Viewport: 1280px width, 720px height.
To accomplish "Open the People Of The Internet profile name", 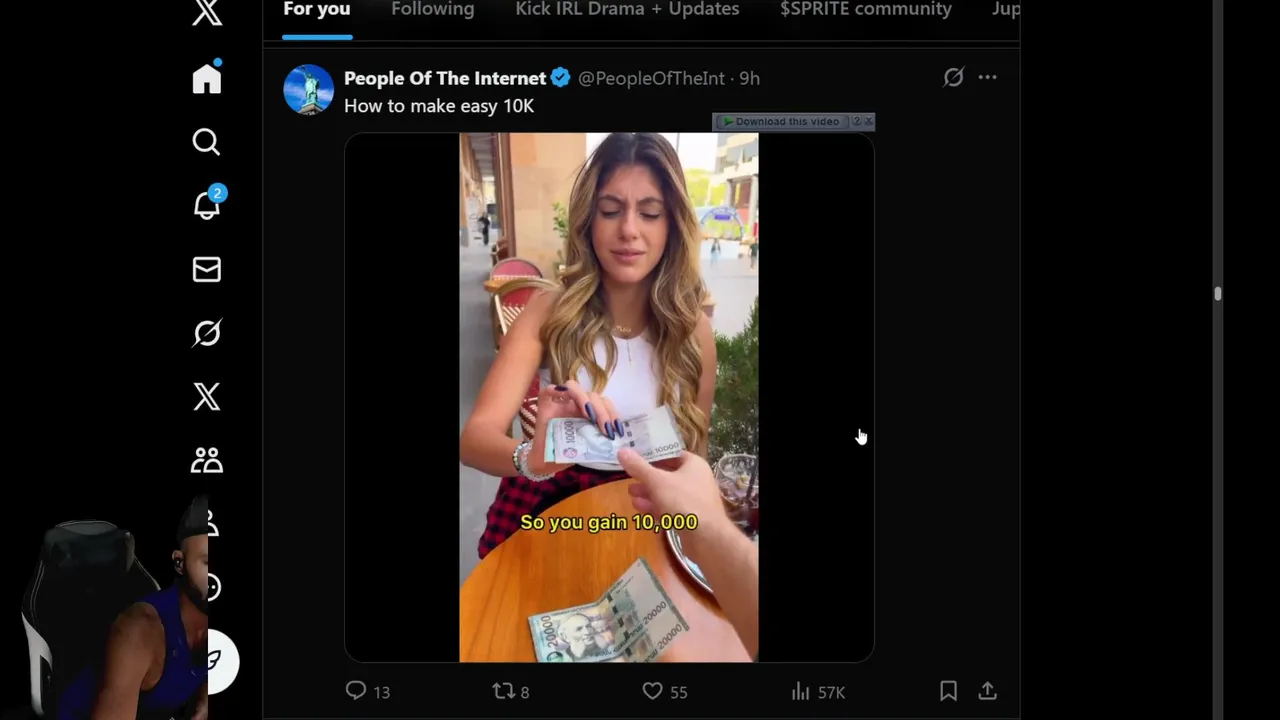I will tap(445, 78).
